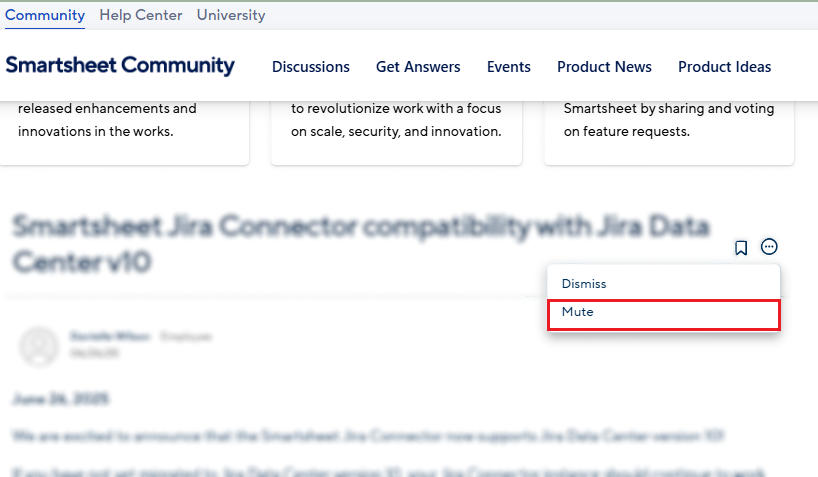Open the blurred Jira Connector post title
818x477 pixels.
click(361, 244)
